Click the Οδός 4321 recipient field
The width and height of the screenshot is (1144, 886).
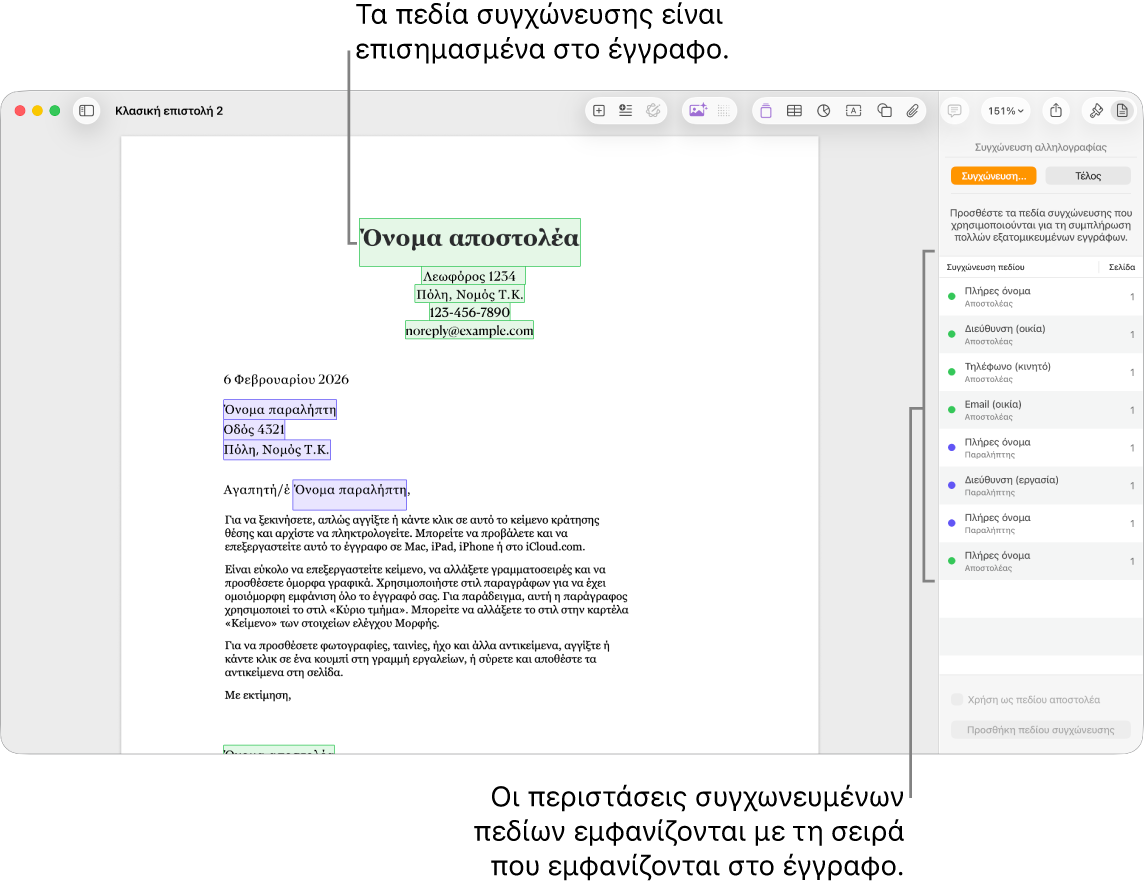(x=254, y=429)
